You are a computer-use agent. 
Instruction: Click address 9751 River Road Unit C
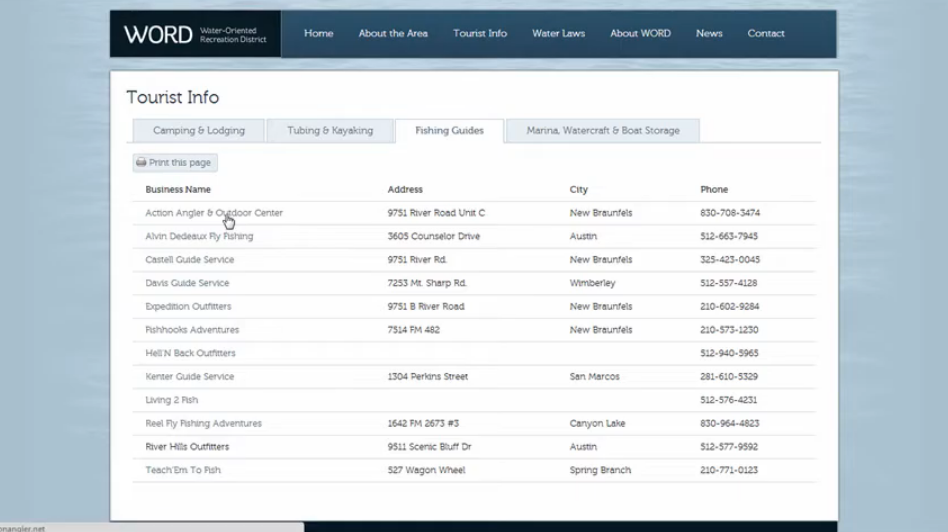[x=436, y=213]
